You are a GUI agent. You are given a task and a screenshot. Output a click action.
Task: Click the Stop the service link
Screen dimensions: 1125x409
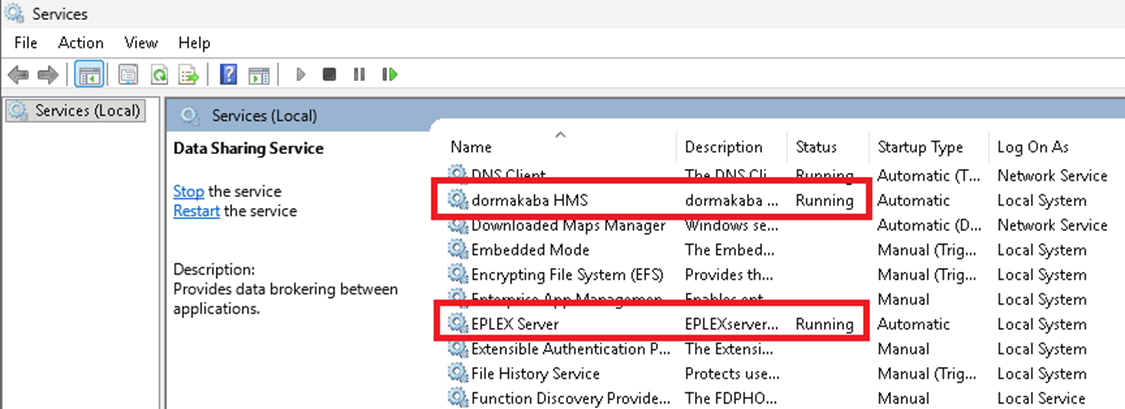[188, 191]
